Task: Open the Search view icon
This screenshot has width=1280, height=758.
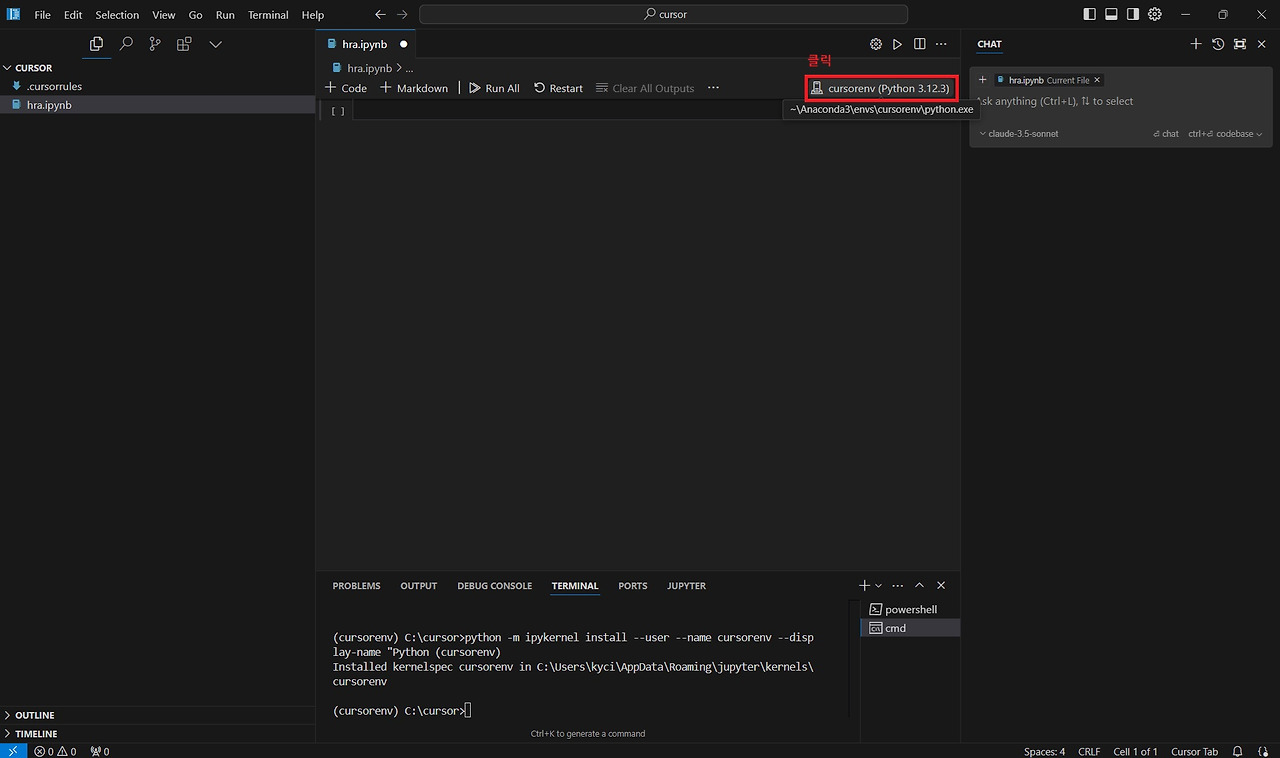Action: point(126,44)
